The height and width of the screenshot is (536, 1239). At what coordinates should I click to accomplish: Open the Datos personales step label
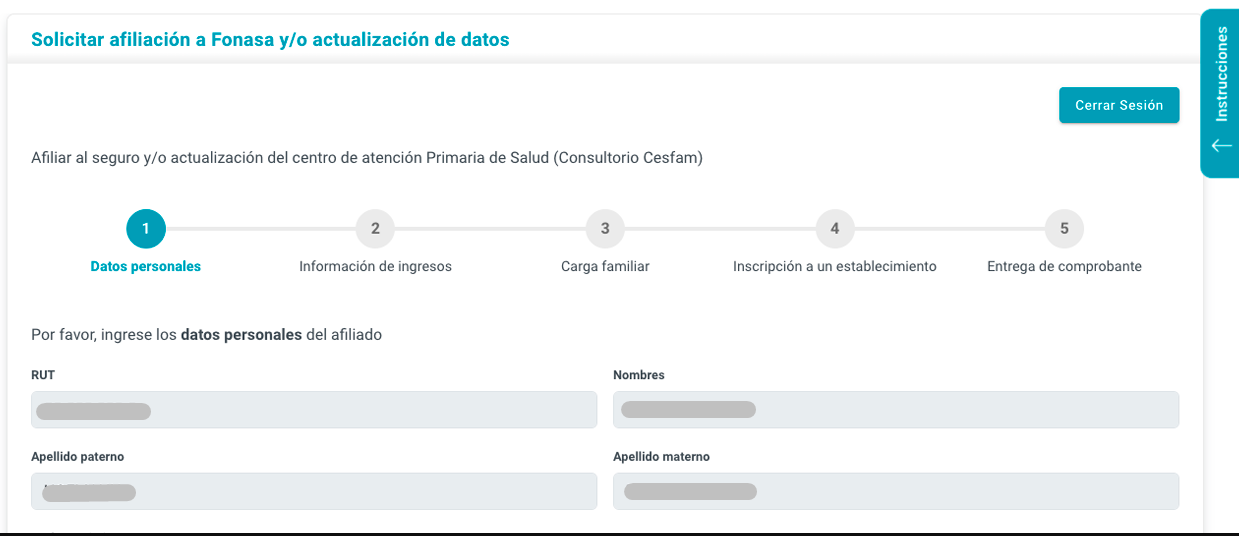click(x=146, y=267)
